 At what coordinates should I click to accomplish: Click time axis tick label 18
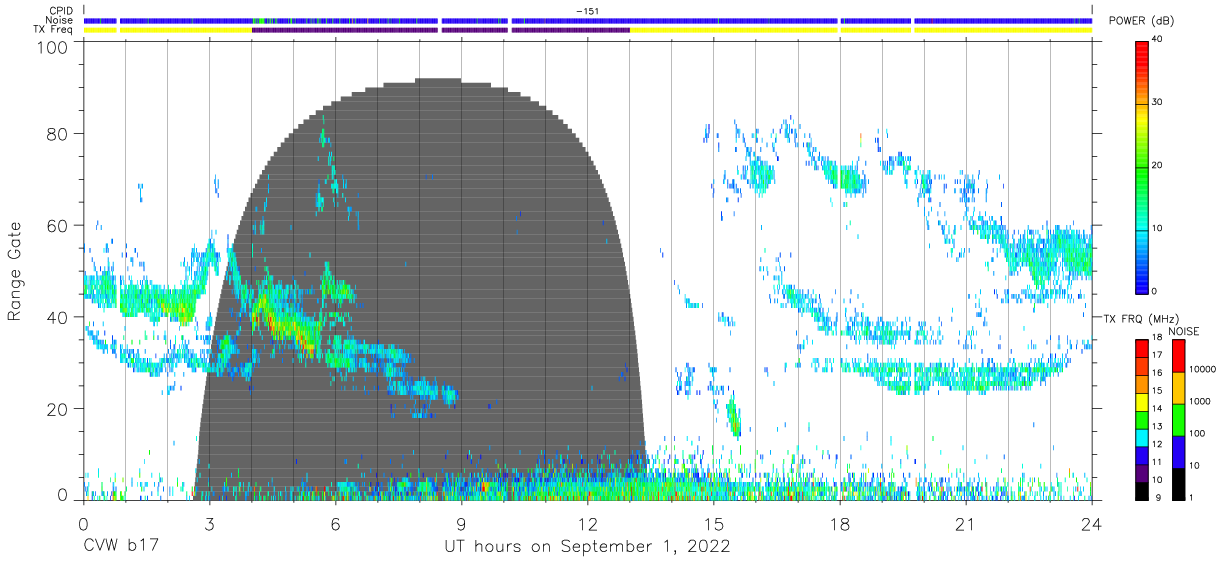pos(839,524)
